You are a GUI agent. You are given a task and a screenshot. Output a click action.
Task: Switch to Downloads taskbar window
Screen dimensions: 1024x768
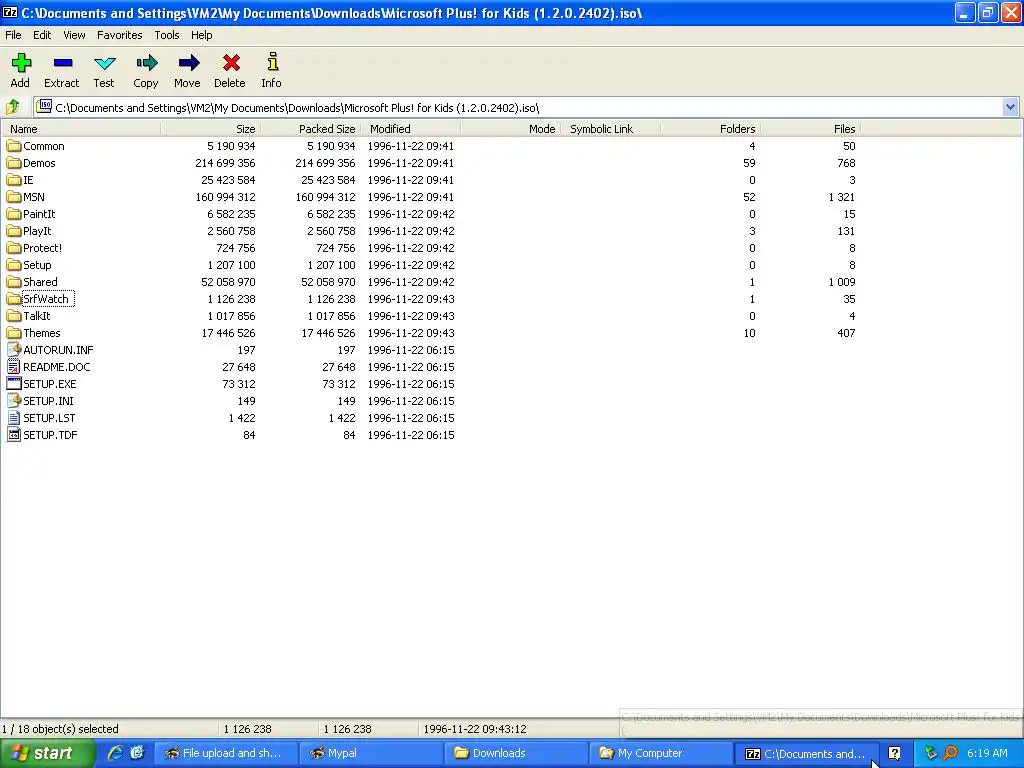point(517,753)
